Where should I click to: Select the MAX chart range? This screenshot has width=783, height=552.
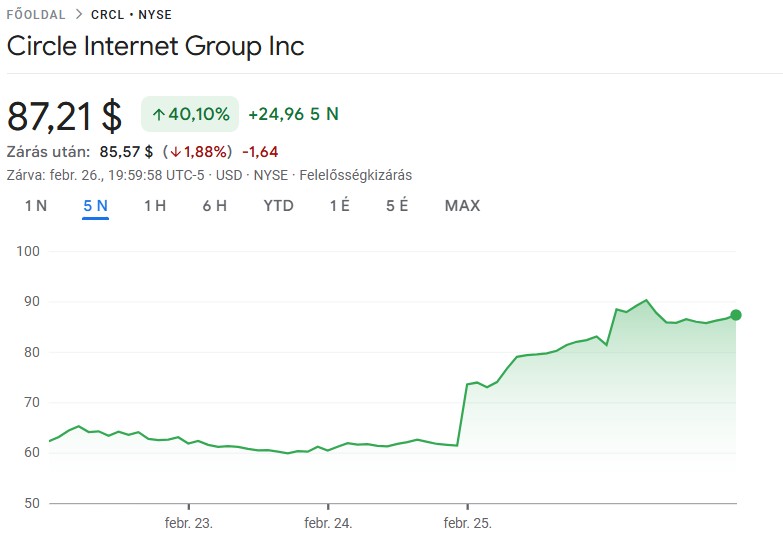tap(462, 206)
